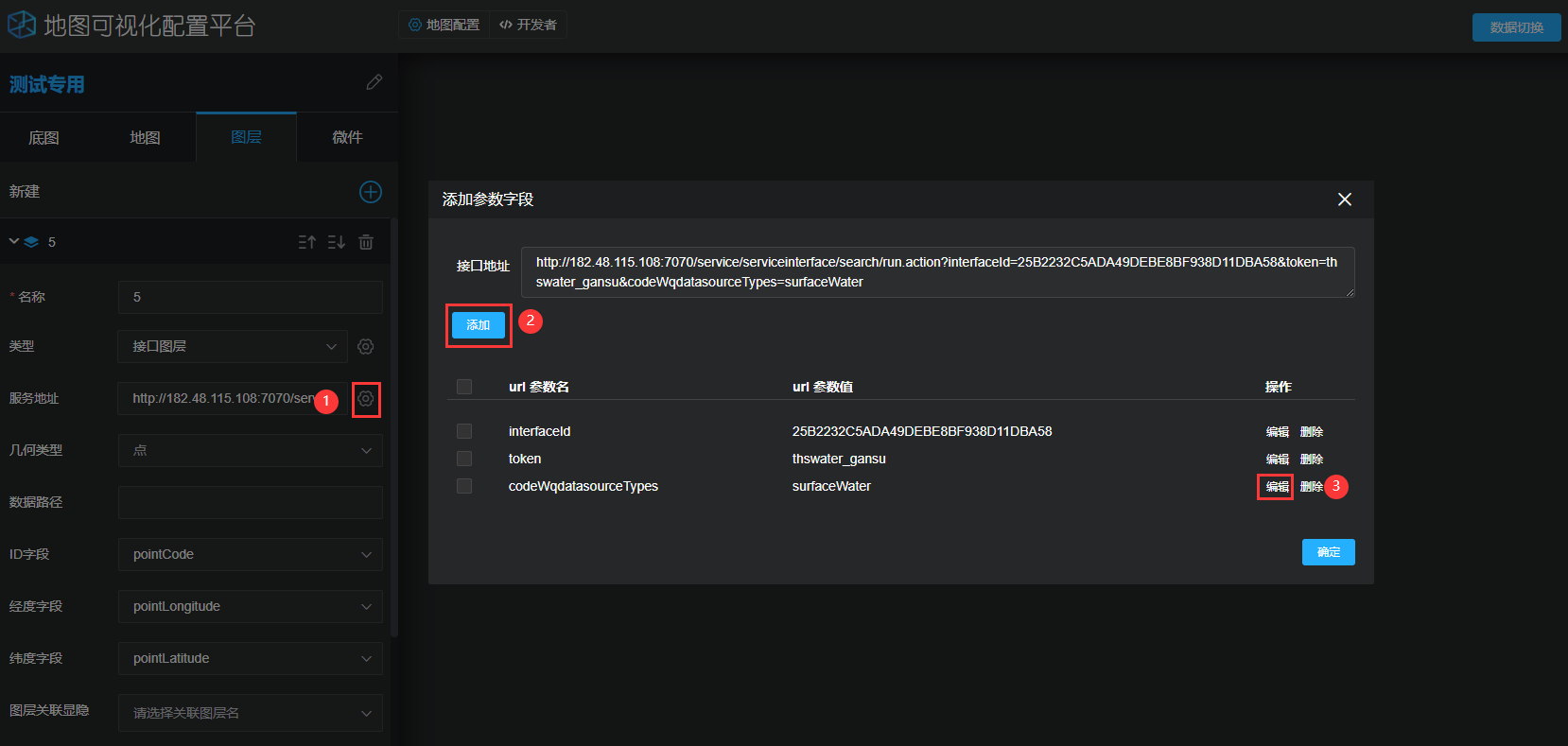Open the 地图配置 menu item
Screen dimensions: 1568x746
(444, 25)
